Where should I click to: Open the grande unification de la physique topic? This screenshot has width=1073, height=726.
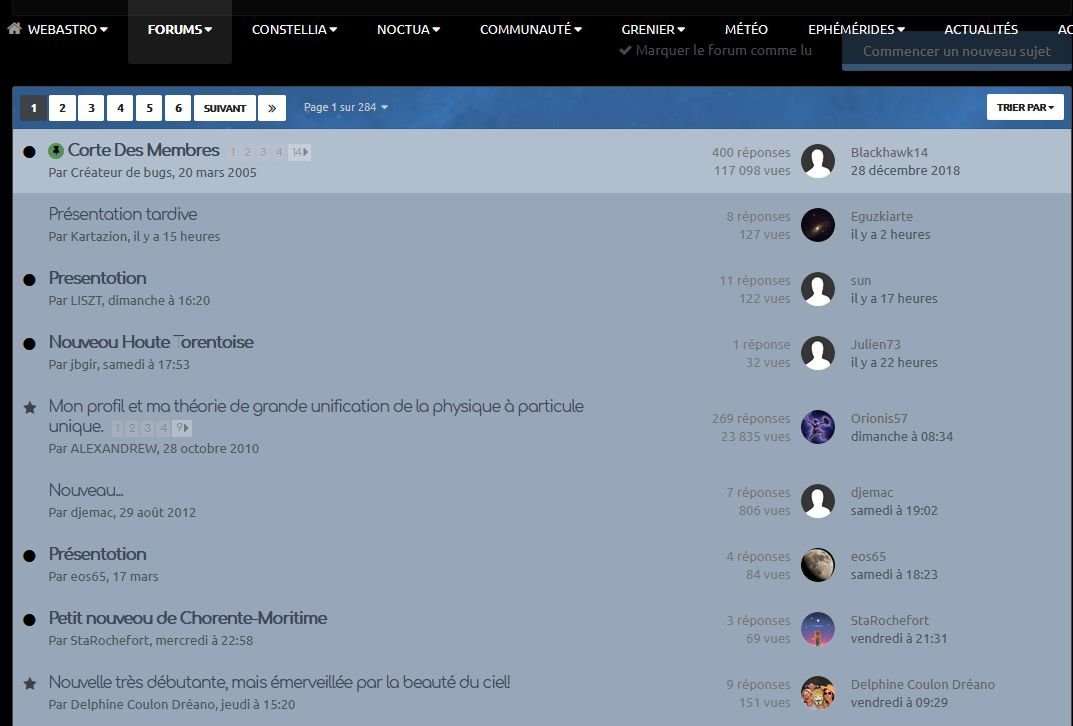315,416
